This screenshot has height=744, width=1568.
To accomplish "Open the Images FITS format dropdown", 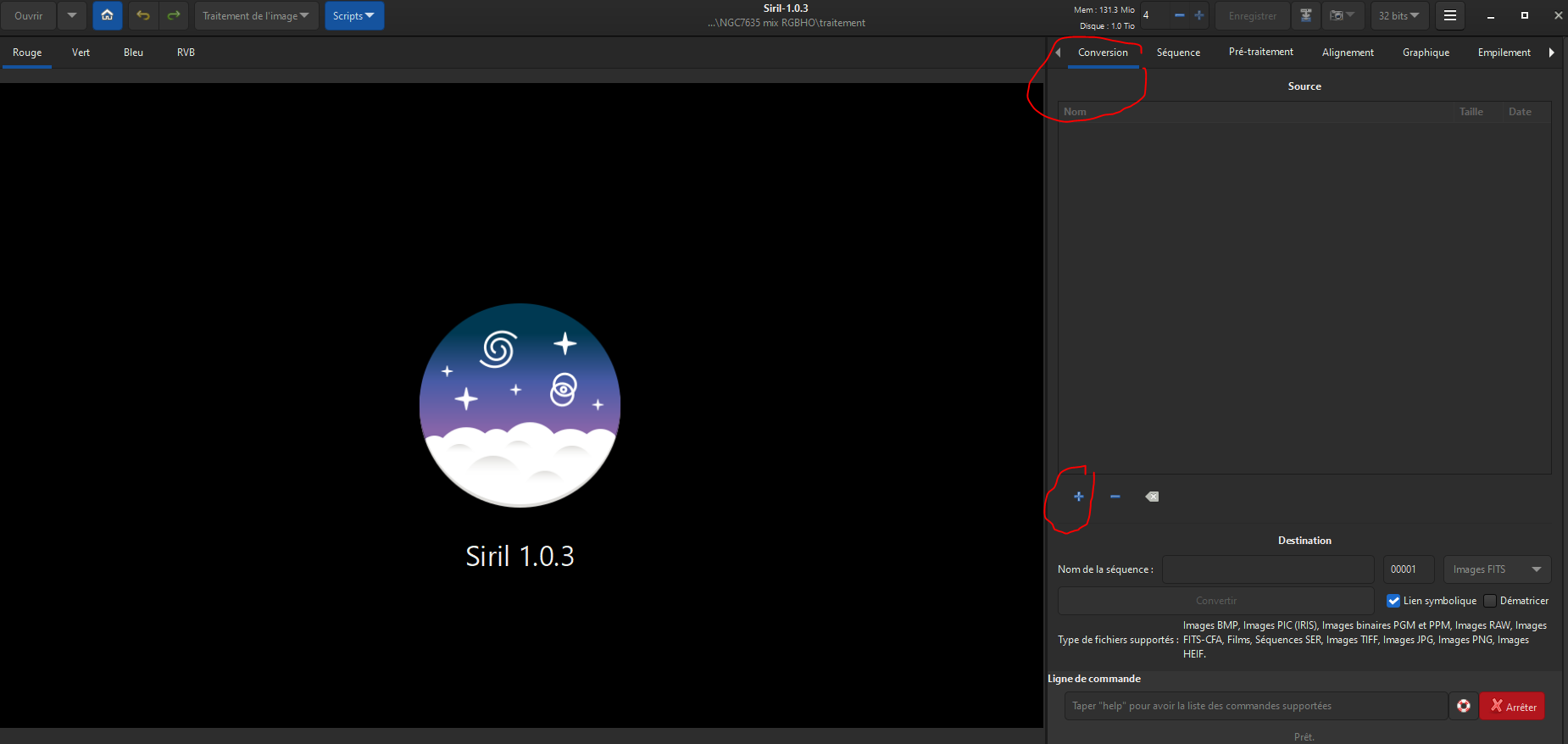I will point(1497,569).
